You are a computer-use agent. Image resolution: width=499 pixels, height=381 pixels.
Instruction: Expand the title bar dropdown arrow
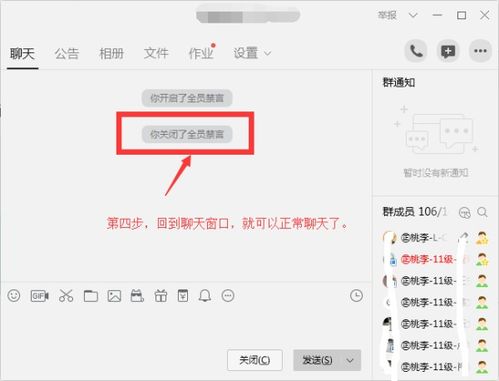(413, 15)
